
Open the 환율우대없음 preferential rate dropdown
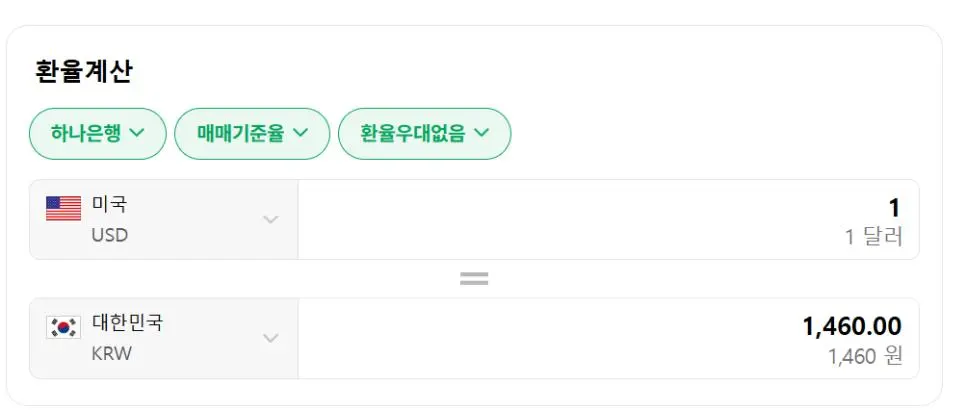click(x=424, y=134)
